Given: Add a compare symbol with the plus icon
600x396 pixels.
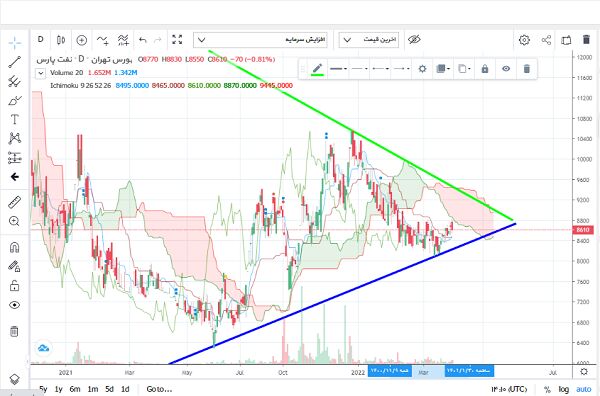Looking at the screenshot, I should pos(82,40).
